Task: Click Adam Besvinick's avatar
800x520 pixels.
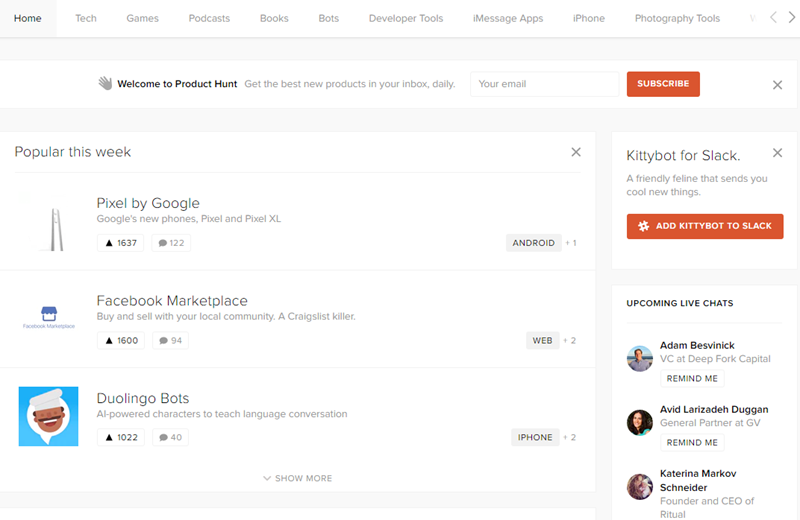Action: (640, 359)
